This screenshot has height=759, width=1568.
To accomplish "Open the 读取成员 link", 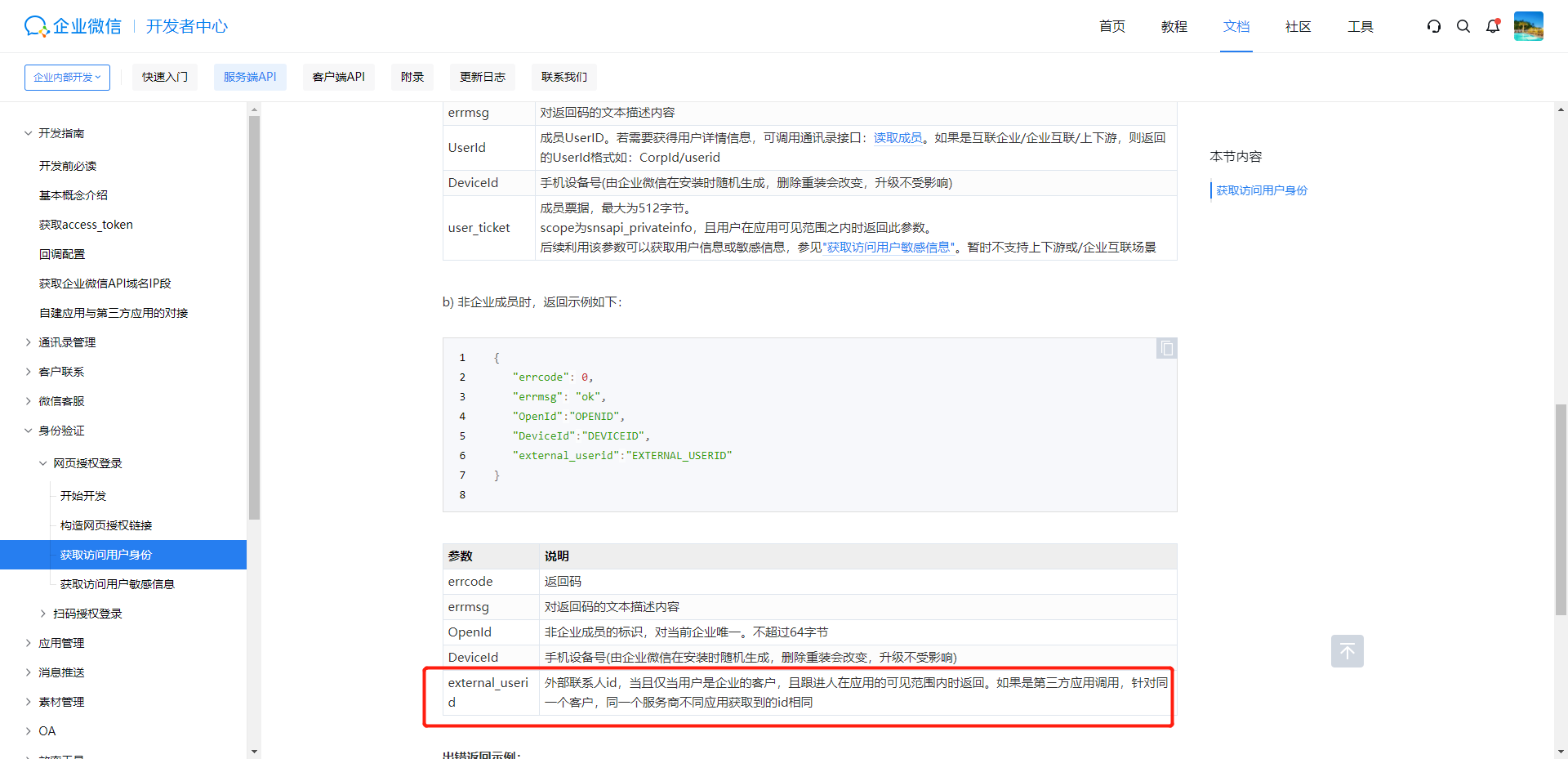I will (898, 137).
